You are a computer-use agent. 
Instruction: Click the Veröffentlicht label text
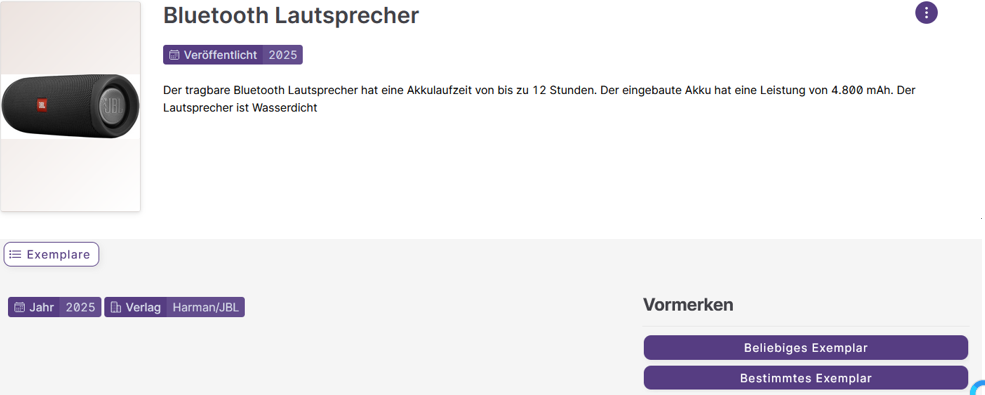(x=220, y=55)
